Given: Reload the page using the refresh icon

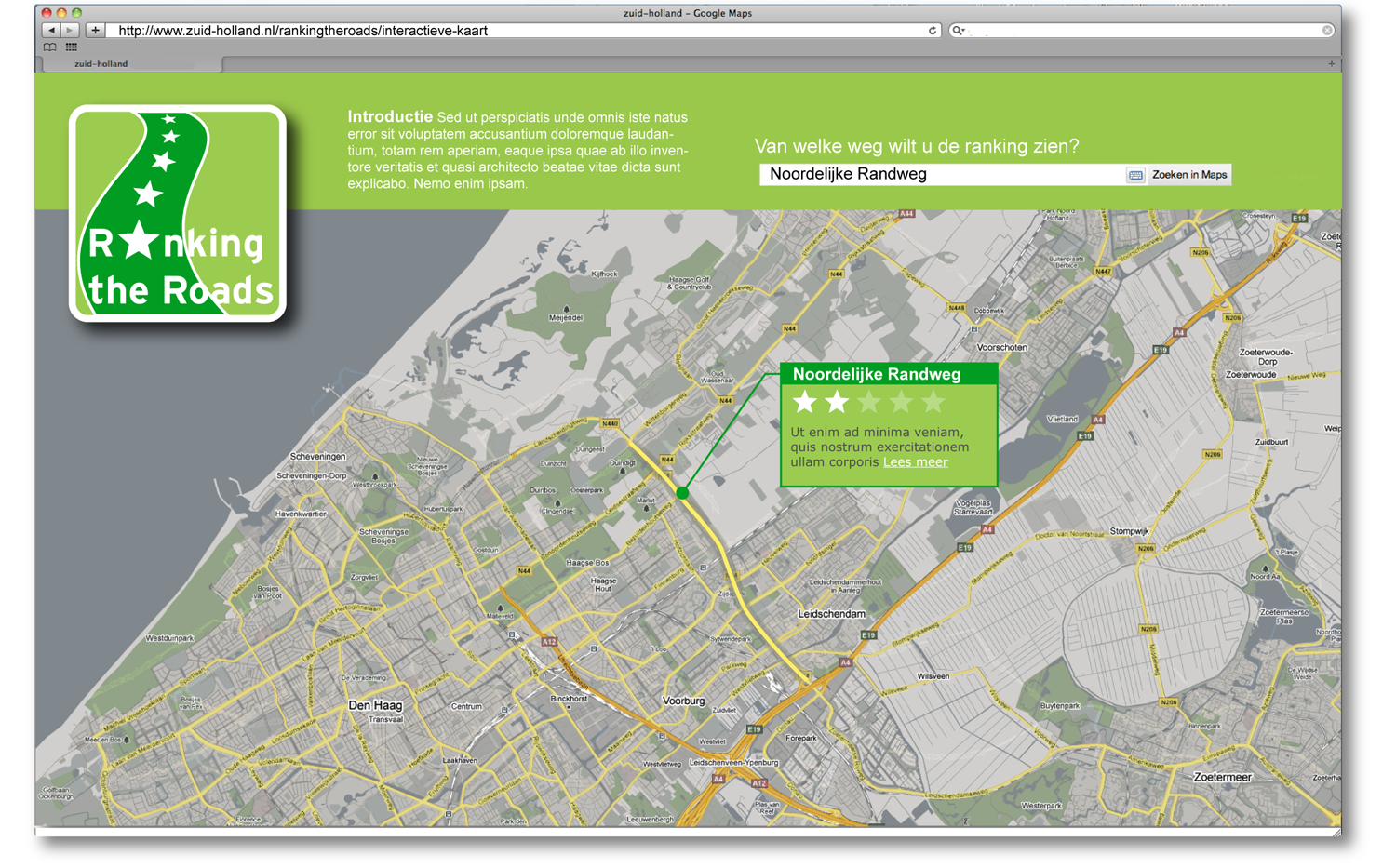Looking at the screenshot, I should 933,31.
